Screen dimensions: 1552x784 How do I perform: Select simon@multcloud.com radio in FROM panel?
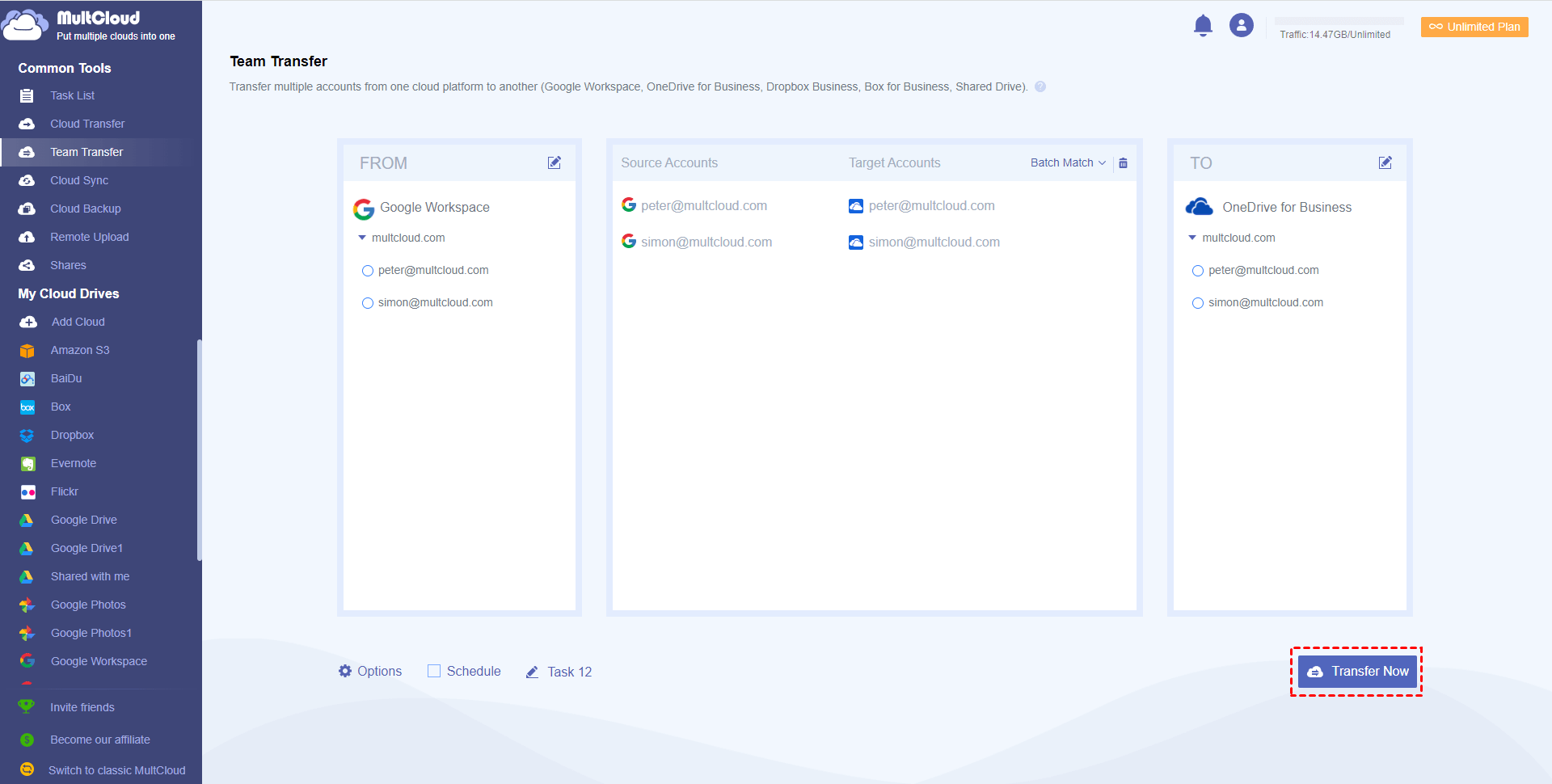pos(368,303)
